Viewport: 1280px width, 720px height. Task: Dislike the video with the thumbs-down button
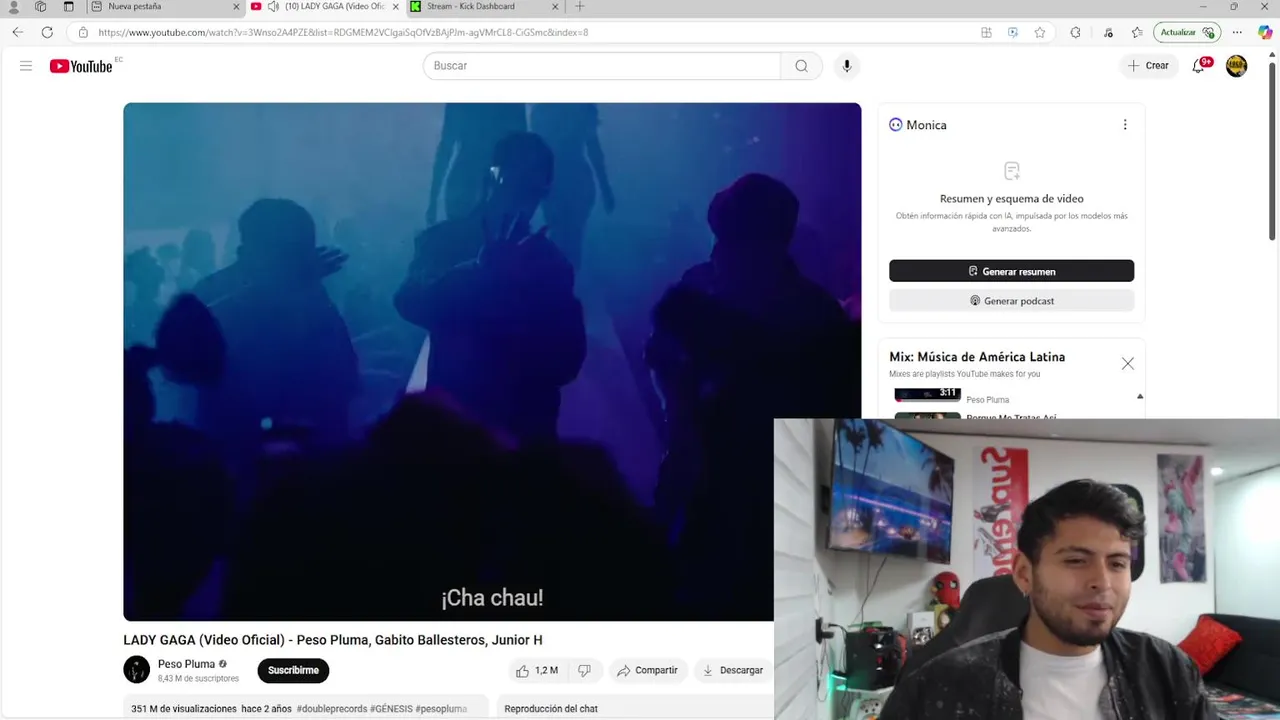[585, 671]
